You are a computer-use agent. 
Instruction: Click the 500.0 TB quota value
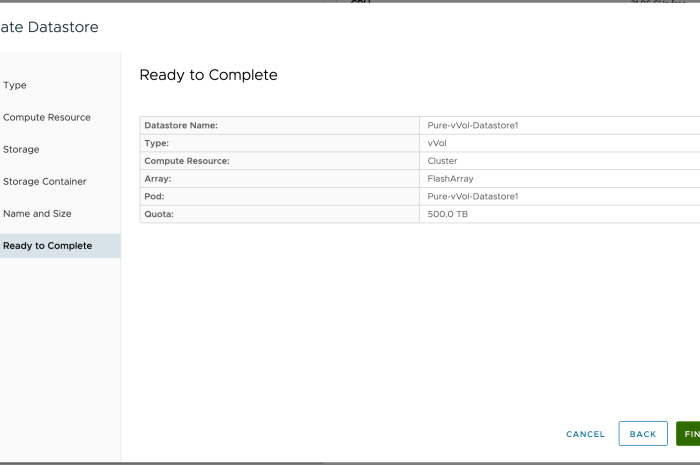tap(447, 215)
